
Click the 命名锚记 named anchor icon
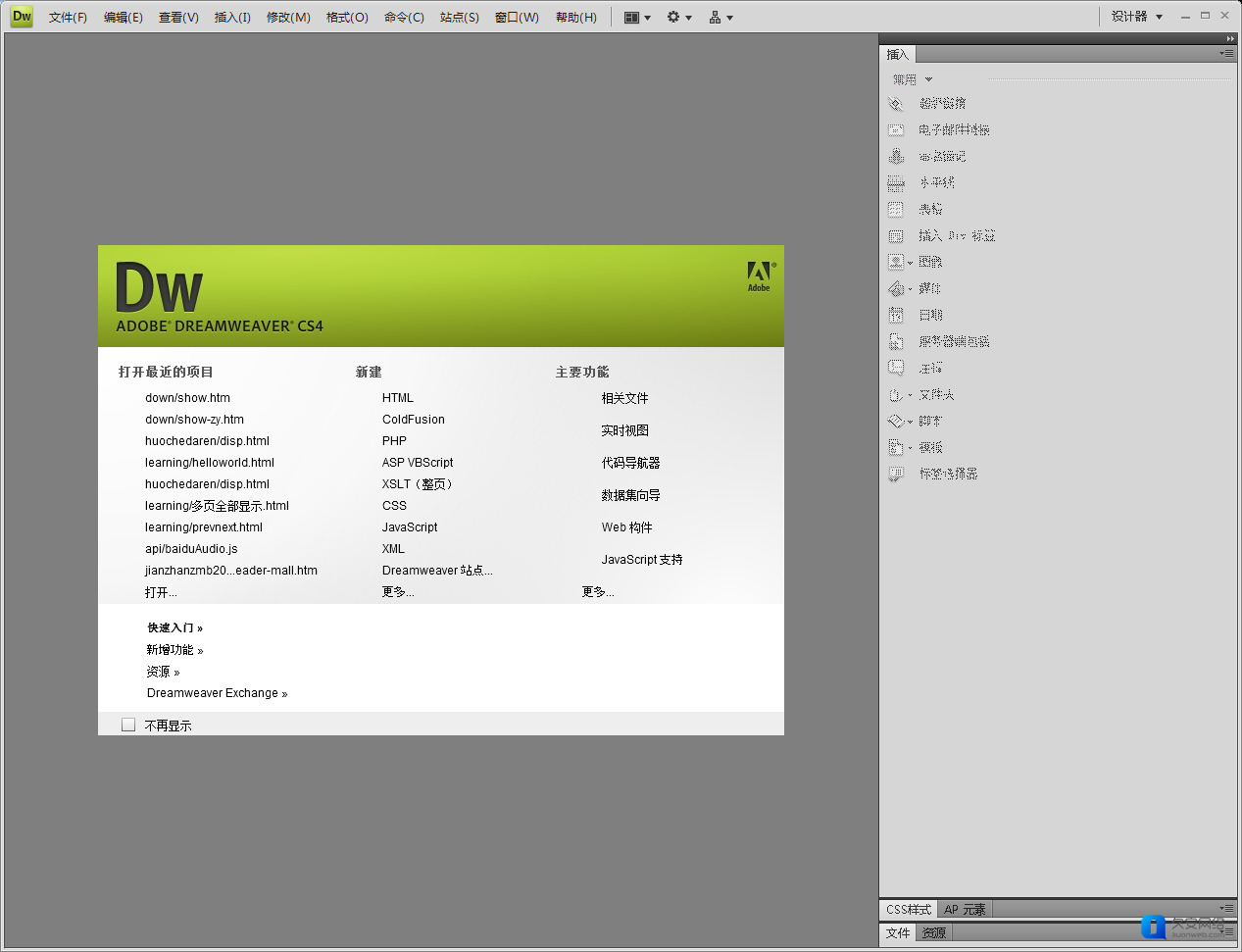pos(896,156)
